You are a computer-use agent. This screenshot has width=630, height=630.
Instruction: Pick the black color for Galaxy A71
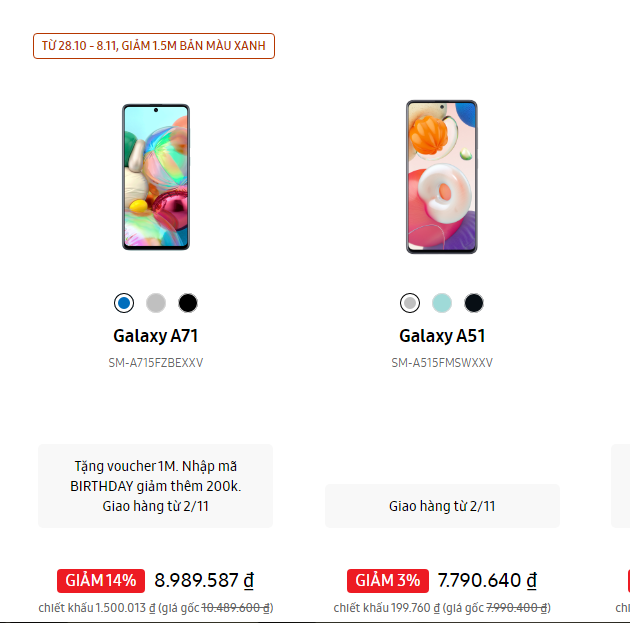click(187, 302)
